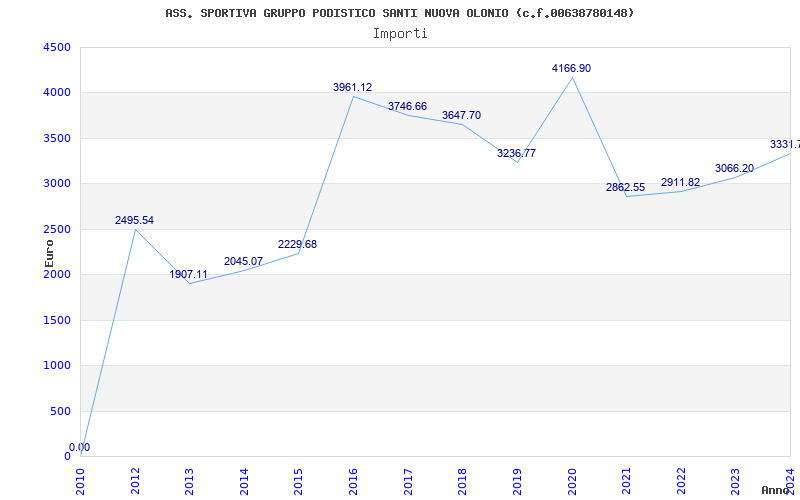Click the 2015 year axis label
This screenshot has width=800, height=500.
coord(299,482)
